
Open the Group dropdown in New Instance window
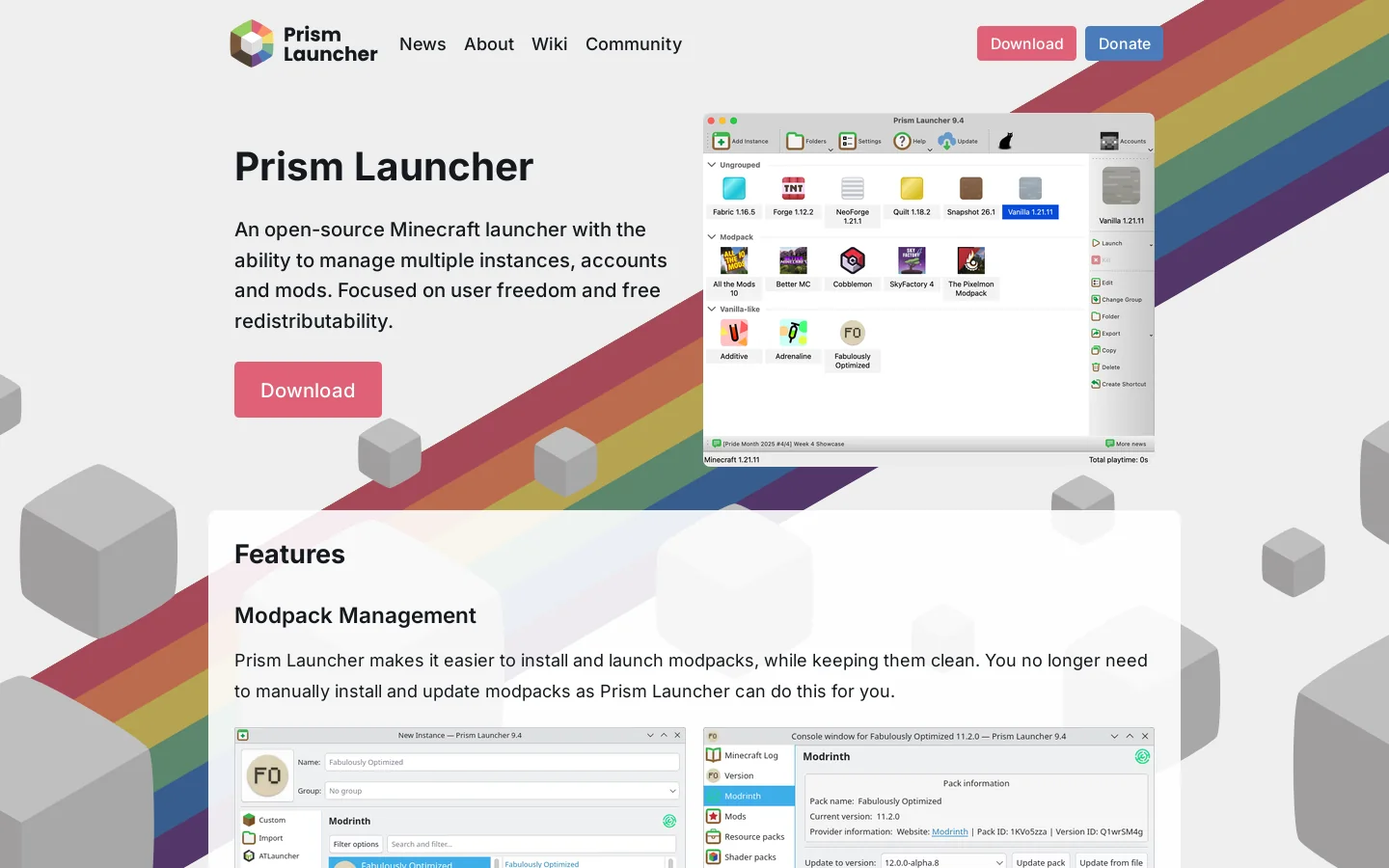pyautogui.click(x=502, y=791)
